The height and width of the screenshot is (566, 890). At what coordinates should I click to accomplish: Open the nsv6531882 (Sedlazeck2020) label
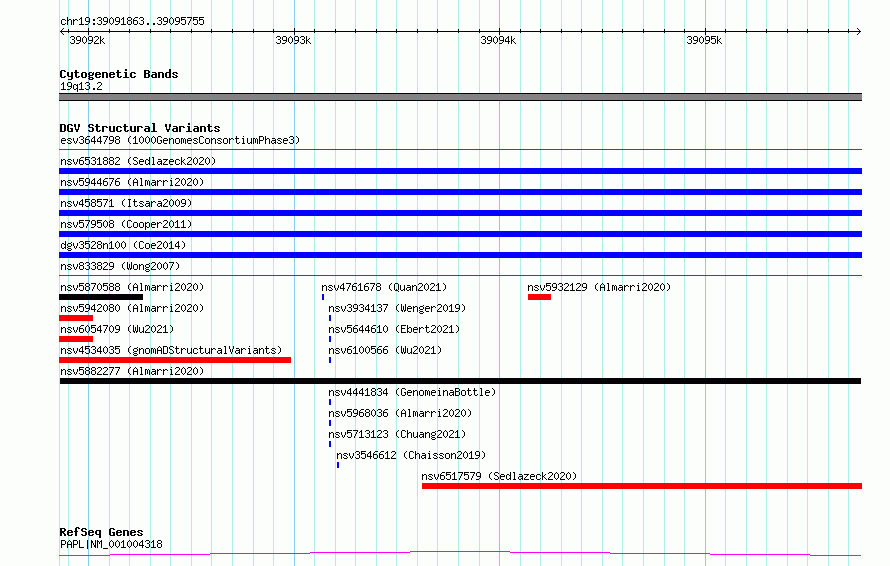(138, 161)
